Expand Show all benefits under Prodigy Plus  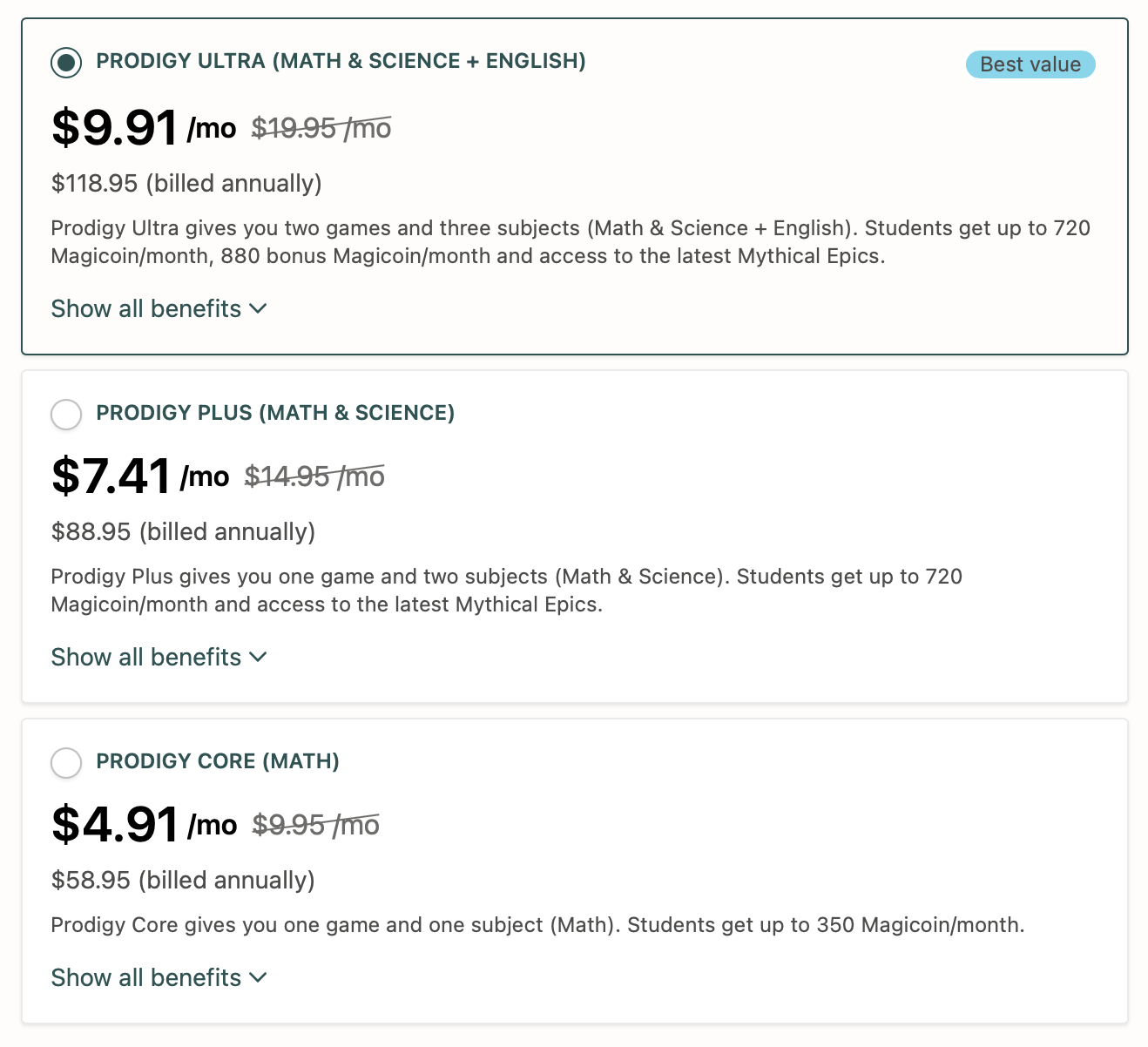tap(145, 658)
